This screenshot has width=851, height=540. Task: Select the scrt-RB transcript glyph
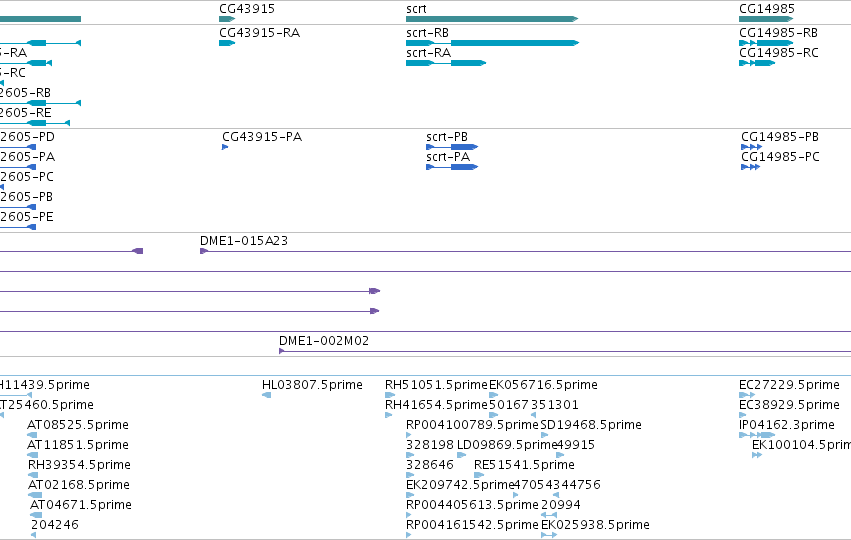pos(492,43)
